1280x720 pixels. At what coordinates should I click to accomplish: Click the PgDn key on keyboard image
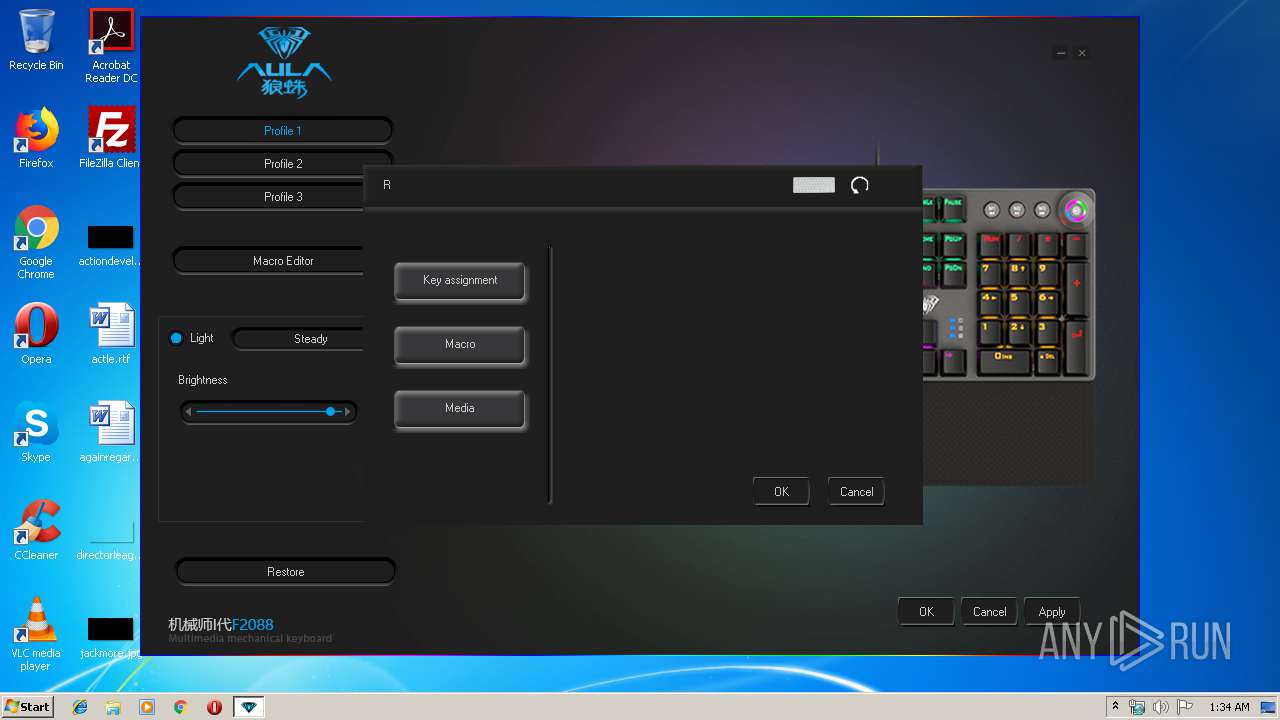tap(954, 273)
